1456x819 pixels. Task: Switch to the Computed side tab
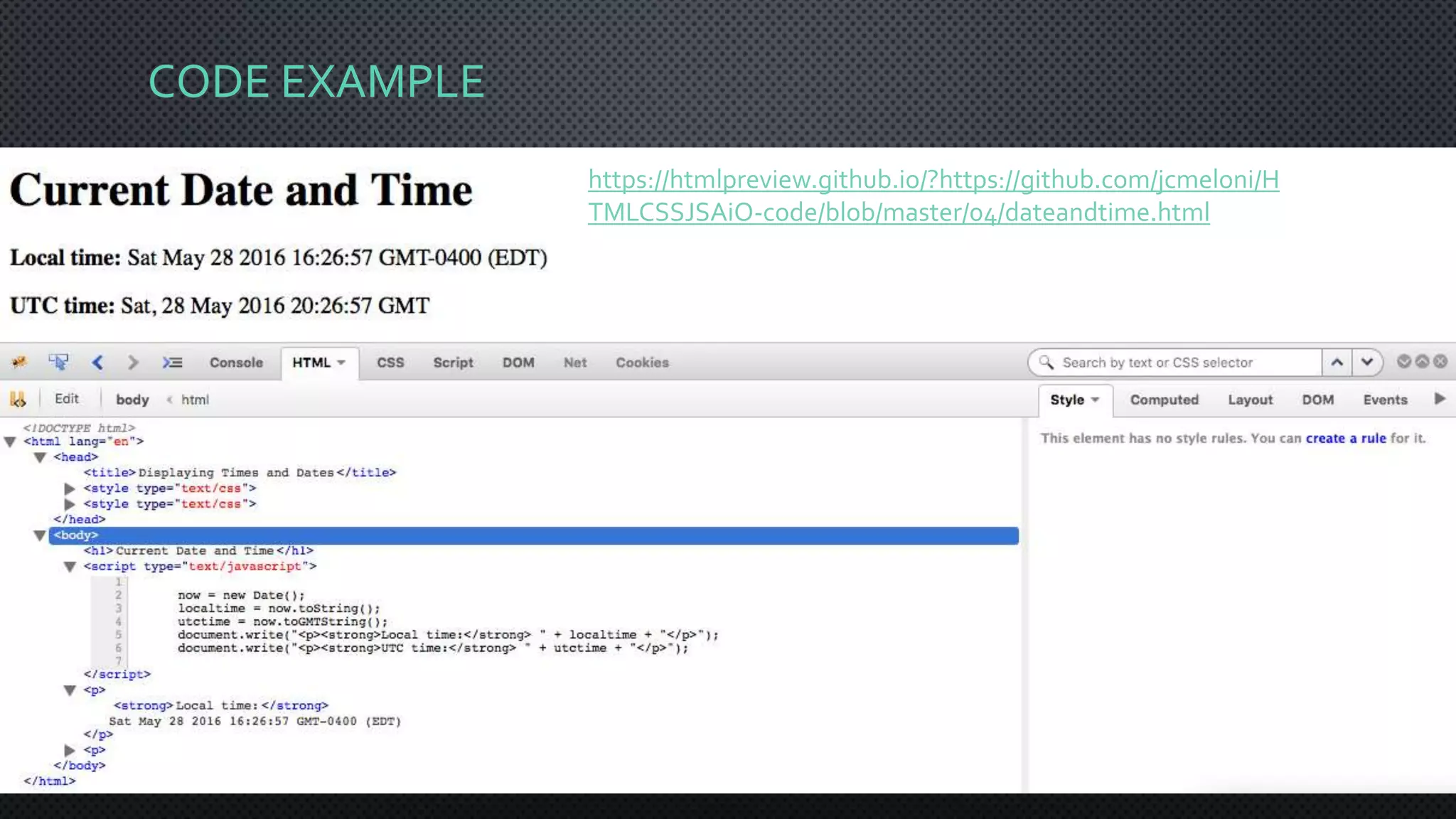(1165, 400)
